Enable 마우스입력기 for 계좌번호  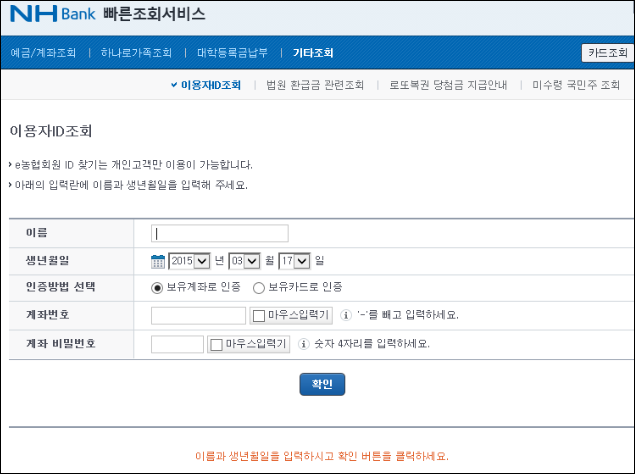point(259,315)
